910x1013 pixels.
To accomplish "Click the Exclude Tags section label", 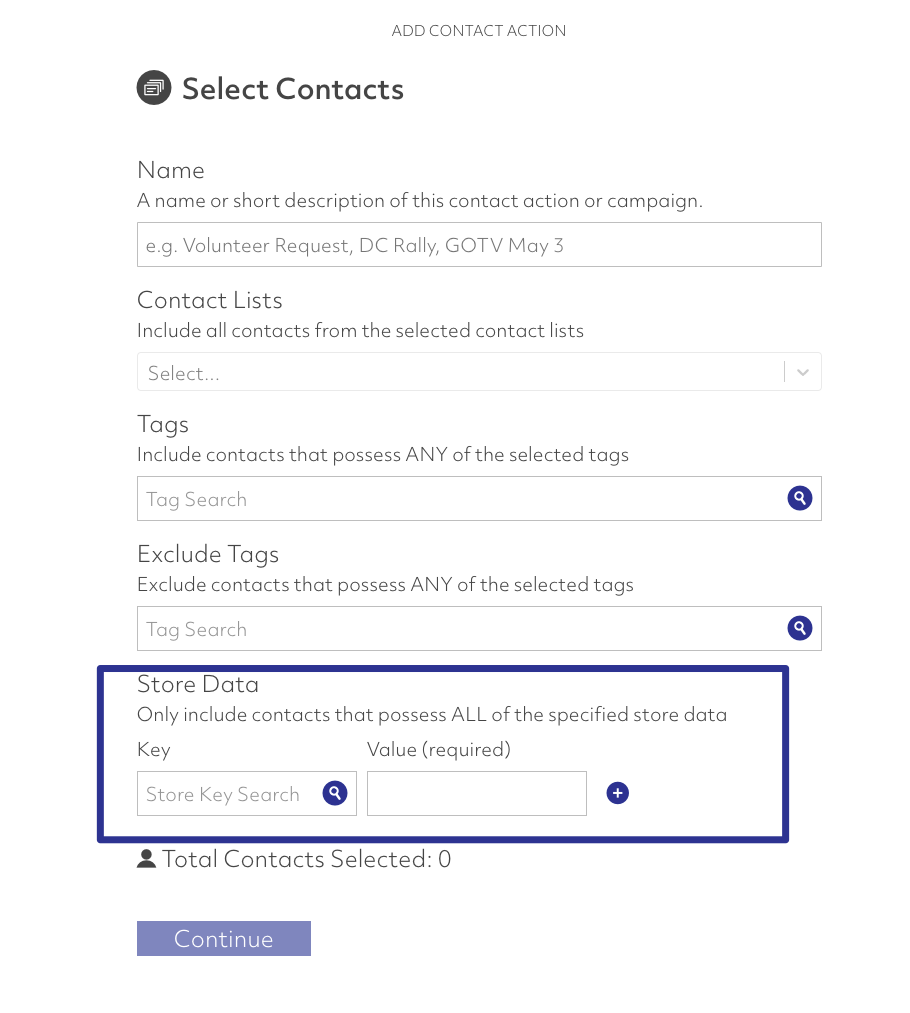I will tap(208, 554).
